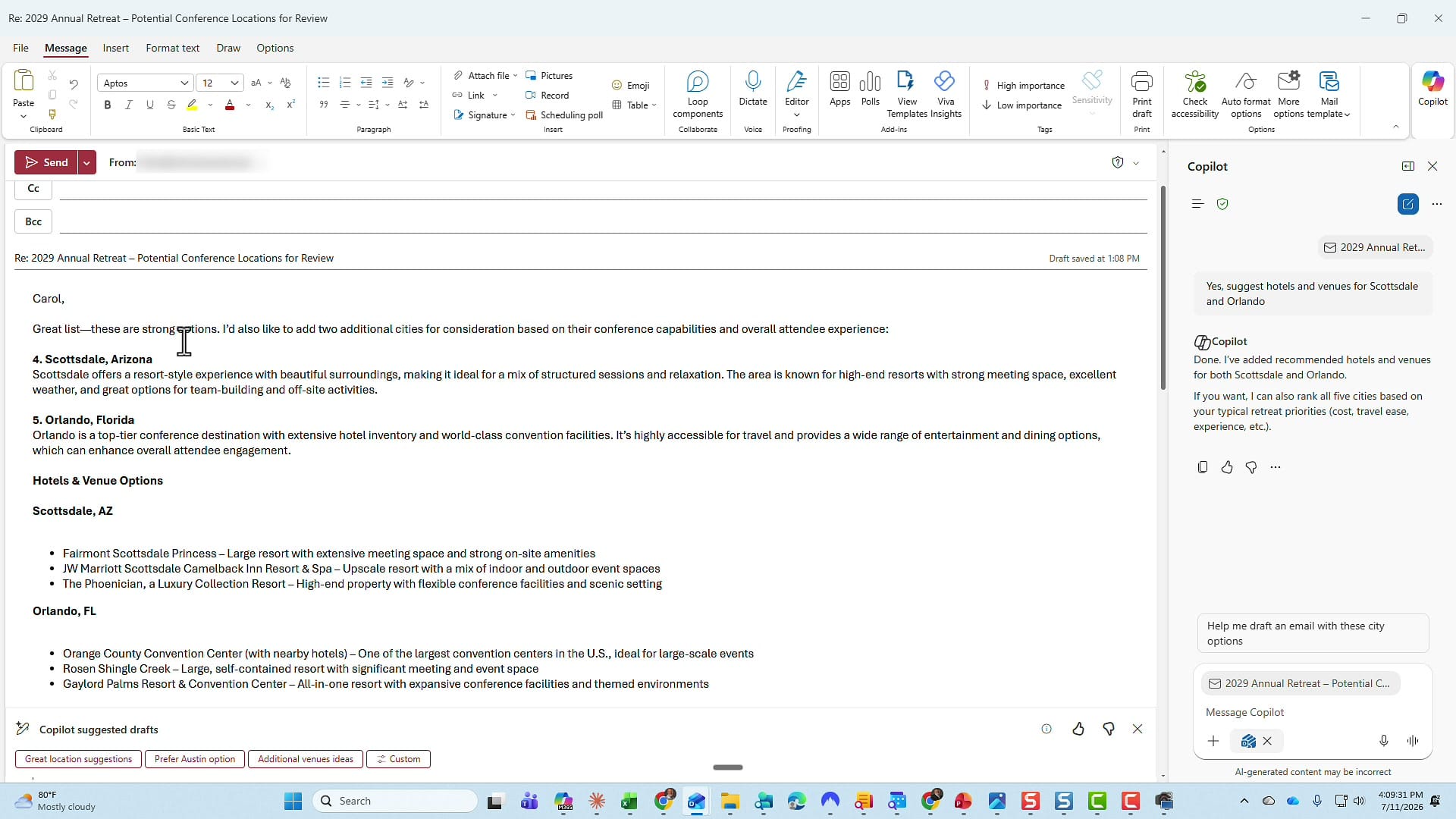
Task: Click the message body vertical scrollbar
Action: tap(1163, 288)
